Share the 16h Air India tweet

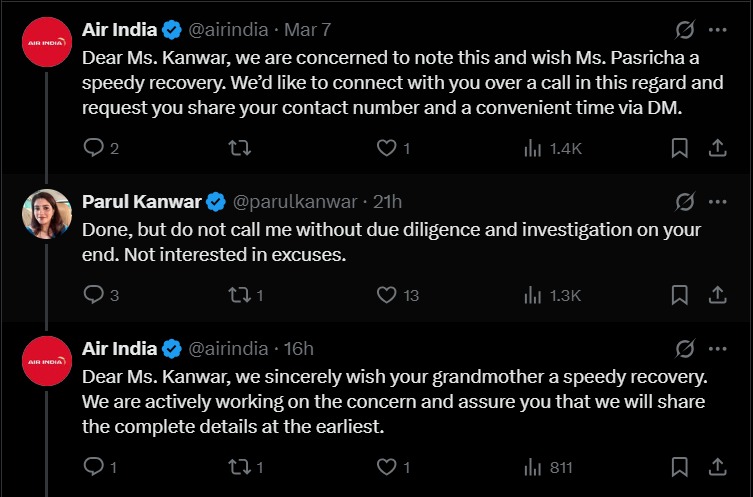(x=716, y=467)
